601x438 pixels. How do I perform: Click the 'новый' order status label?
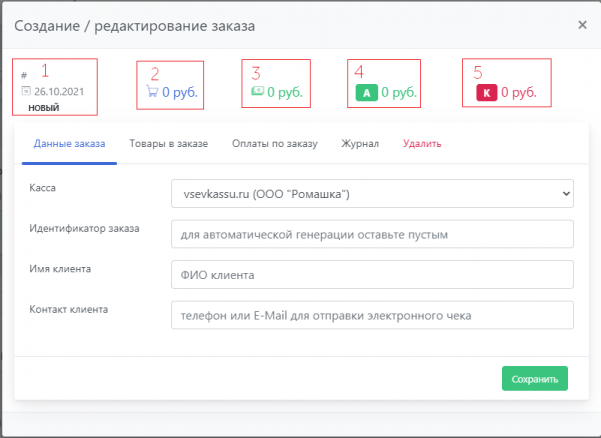point(43,106)
